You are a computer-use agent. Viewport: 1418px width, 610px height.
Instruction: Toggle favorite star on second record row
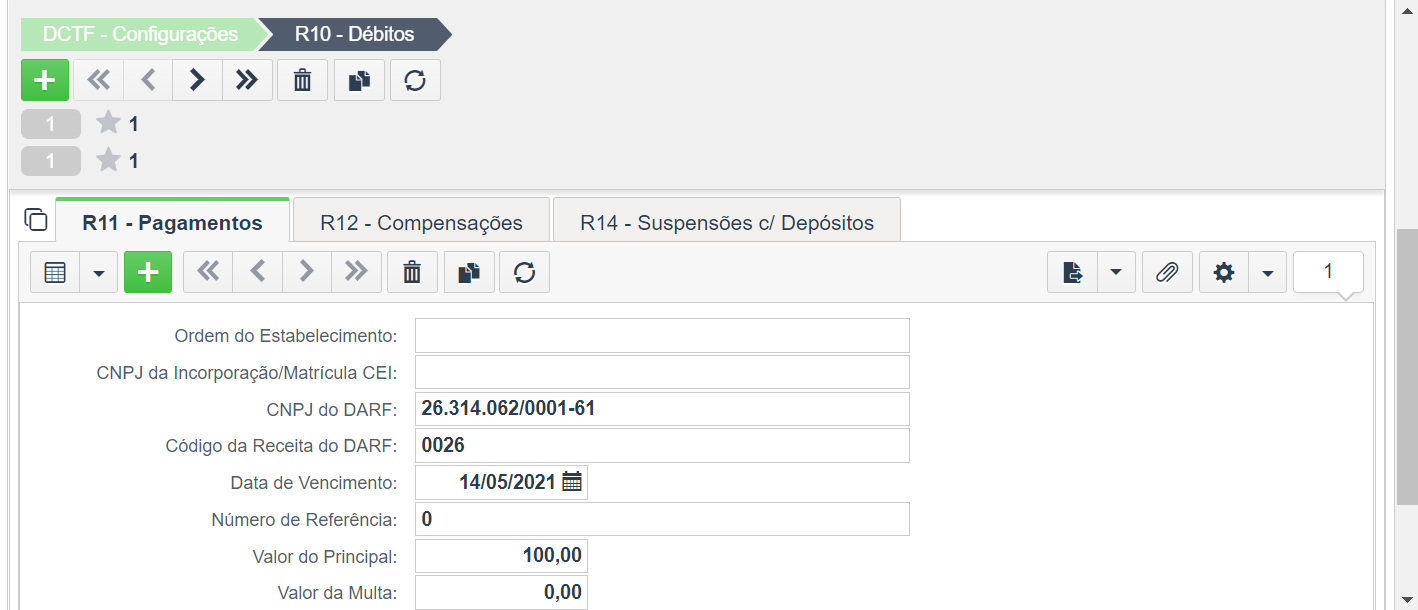pyautogui.click(x=108, y=159)
